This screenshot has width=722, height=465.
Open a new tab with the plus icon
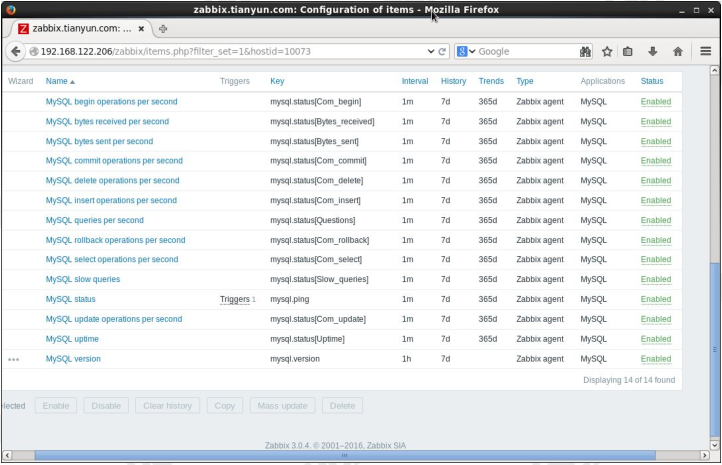point(163,29)
